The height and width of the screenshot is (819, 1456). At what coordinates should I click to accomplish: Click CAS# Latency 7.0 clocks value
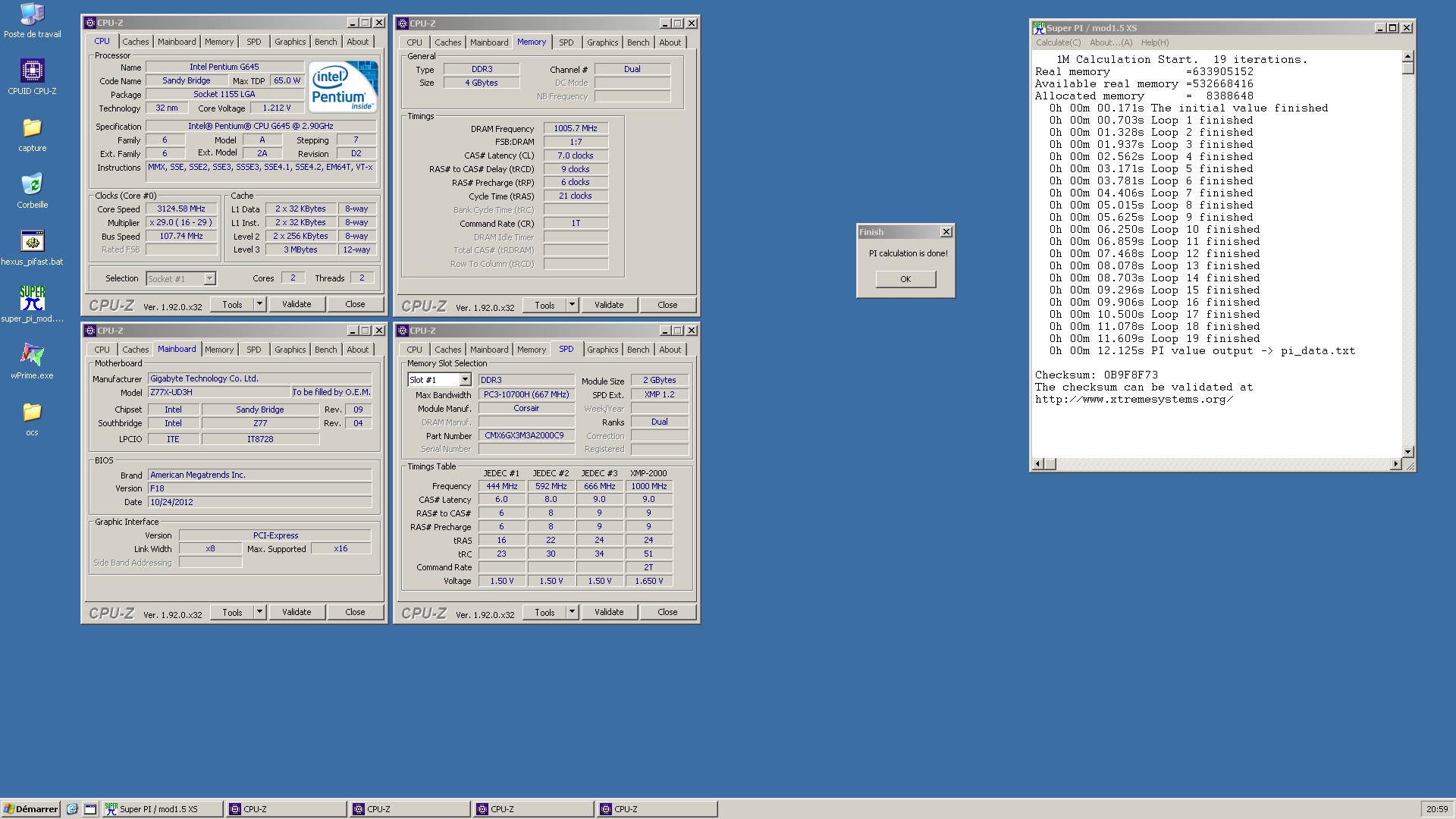[576, 155]
